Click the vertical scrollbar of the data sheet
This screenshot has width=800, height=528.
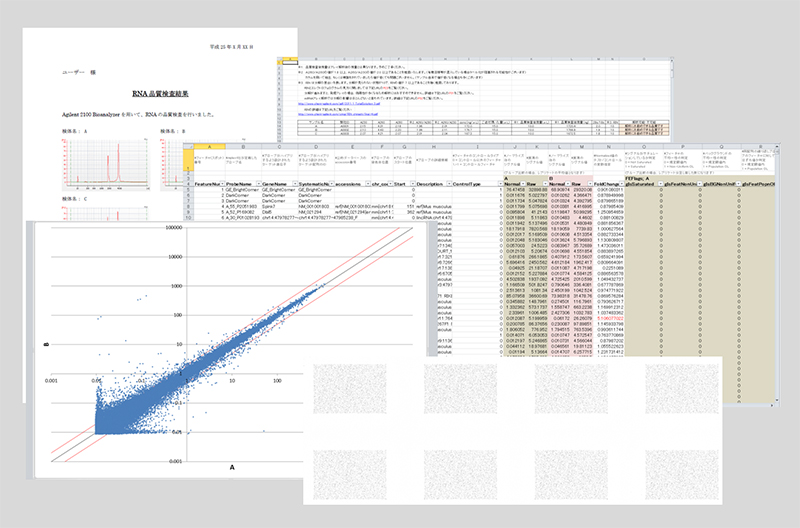(x=777, y=275)
